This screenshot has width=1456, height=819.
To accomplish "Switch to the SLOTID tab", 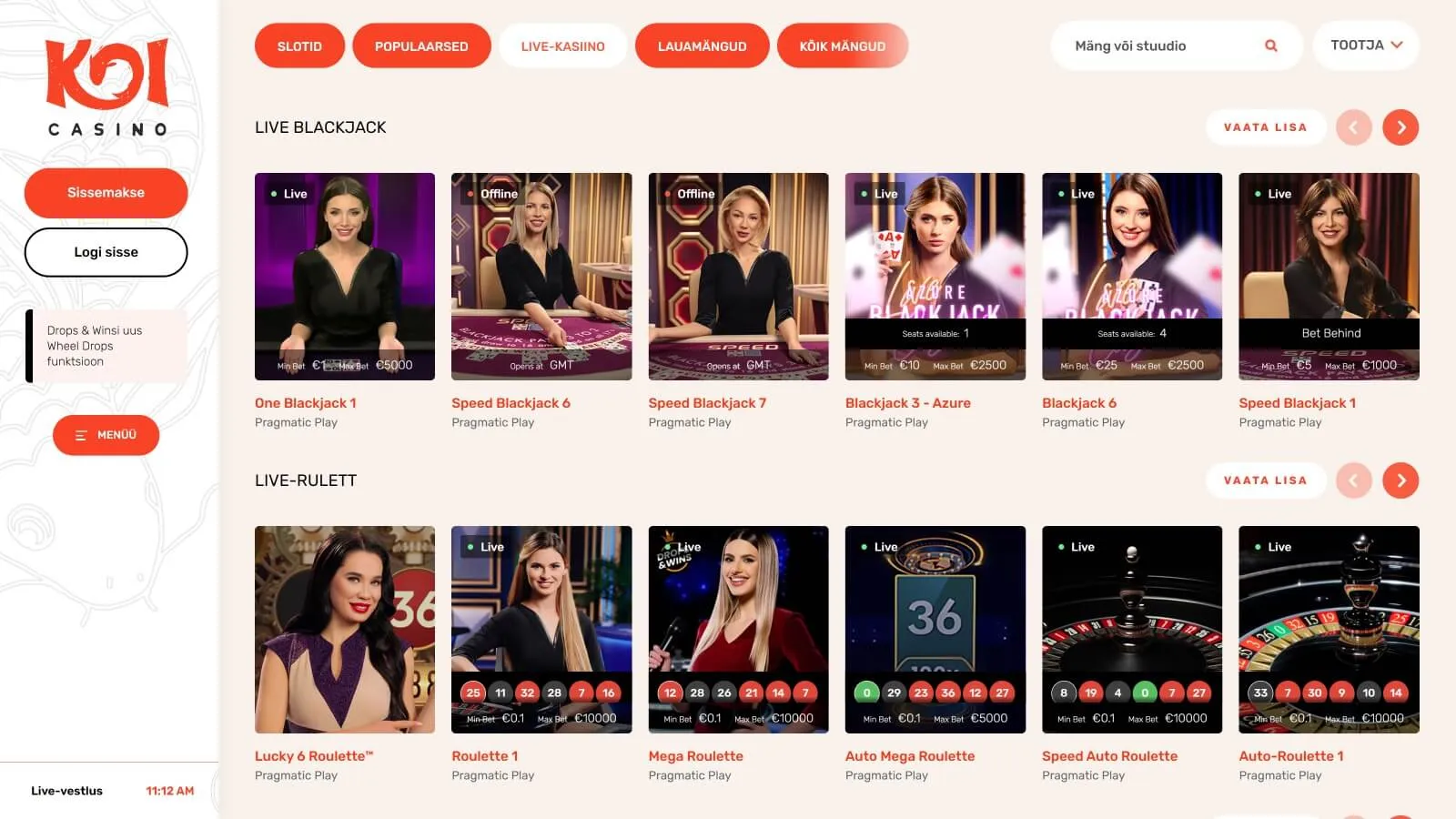I will click(x=299, y=46).
